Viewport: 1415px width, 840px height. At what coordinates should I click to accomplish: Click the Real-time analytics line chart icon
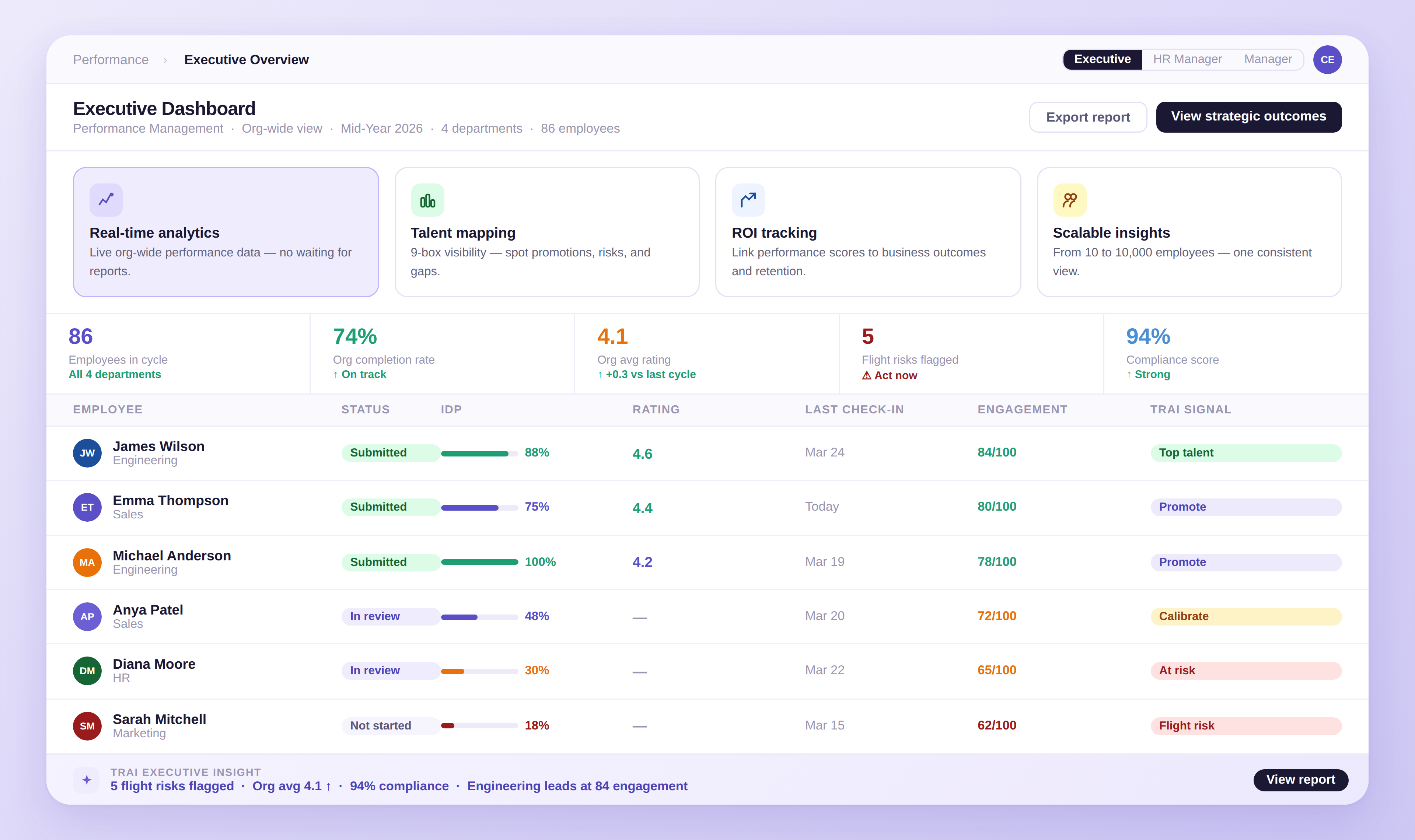pos(106,200)
